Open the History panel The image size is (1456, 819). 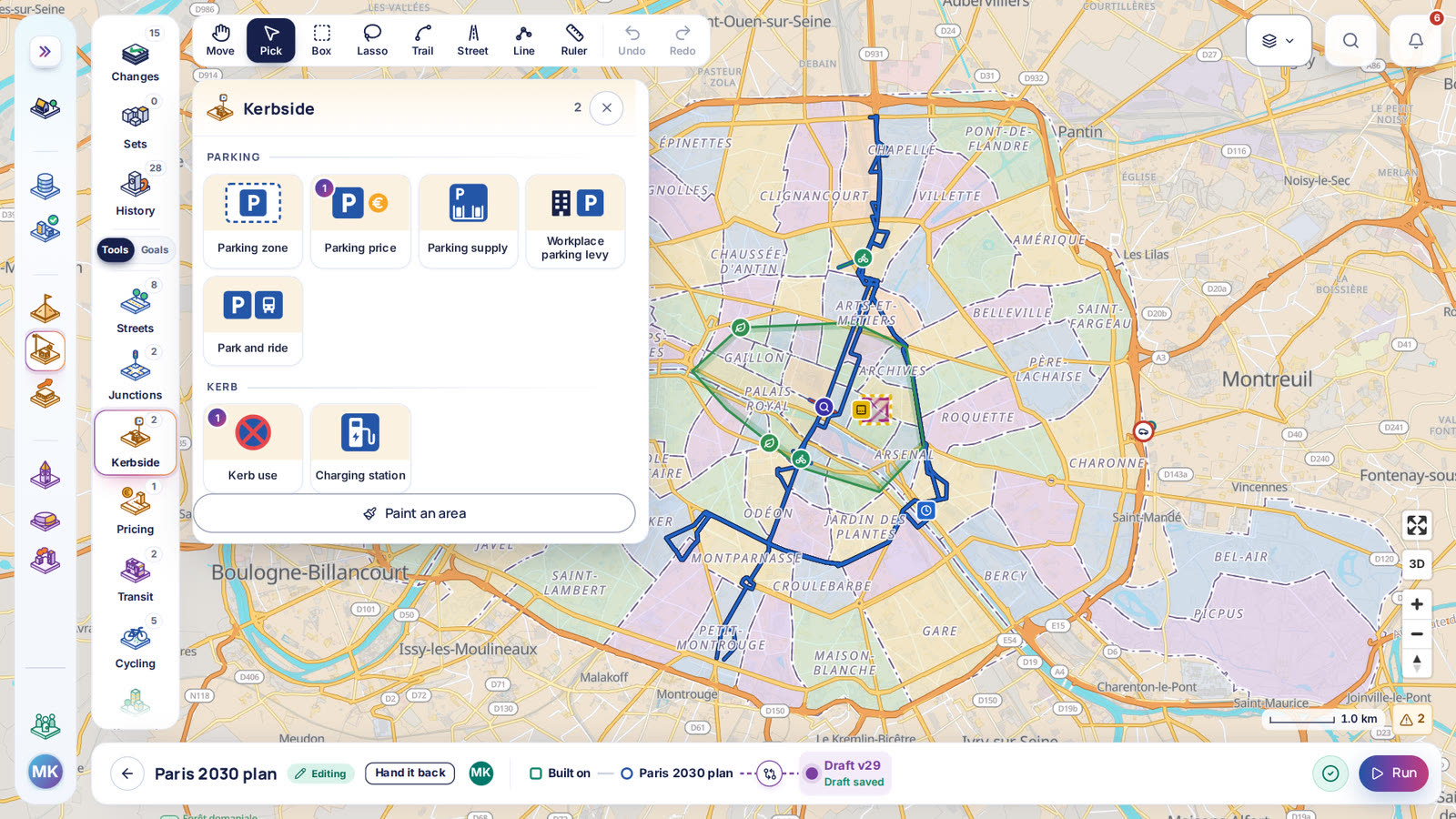pyautogui.click(x=136, y=192)
